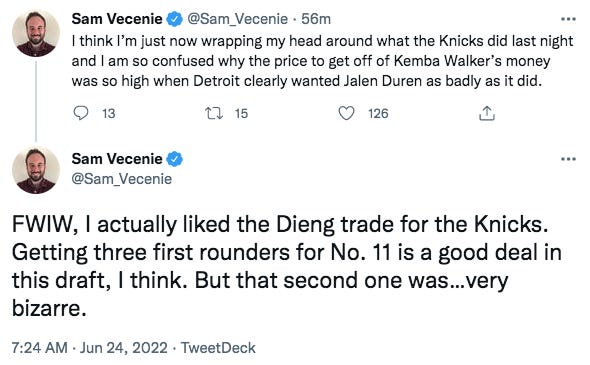Click the TweetDeck source label

point(218,348)
